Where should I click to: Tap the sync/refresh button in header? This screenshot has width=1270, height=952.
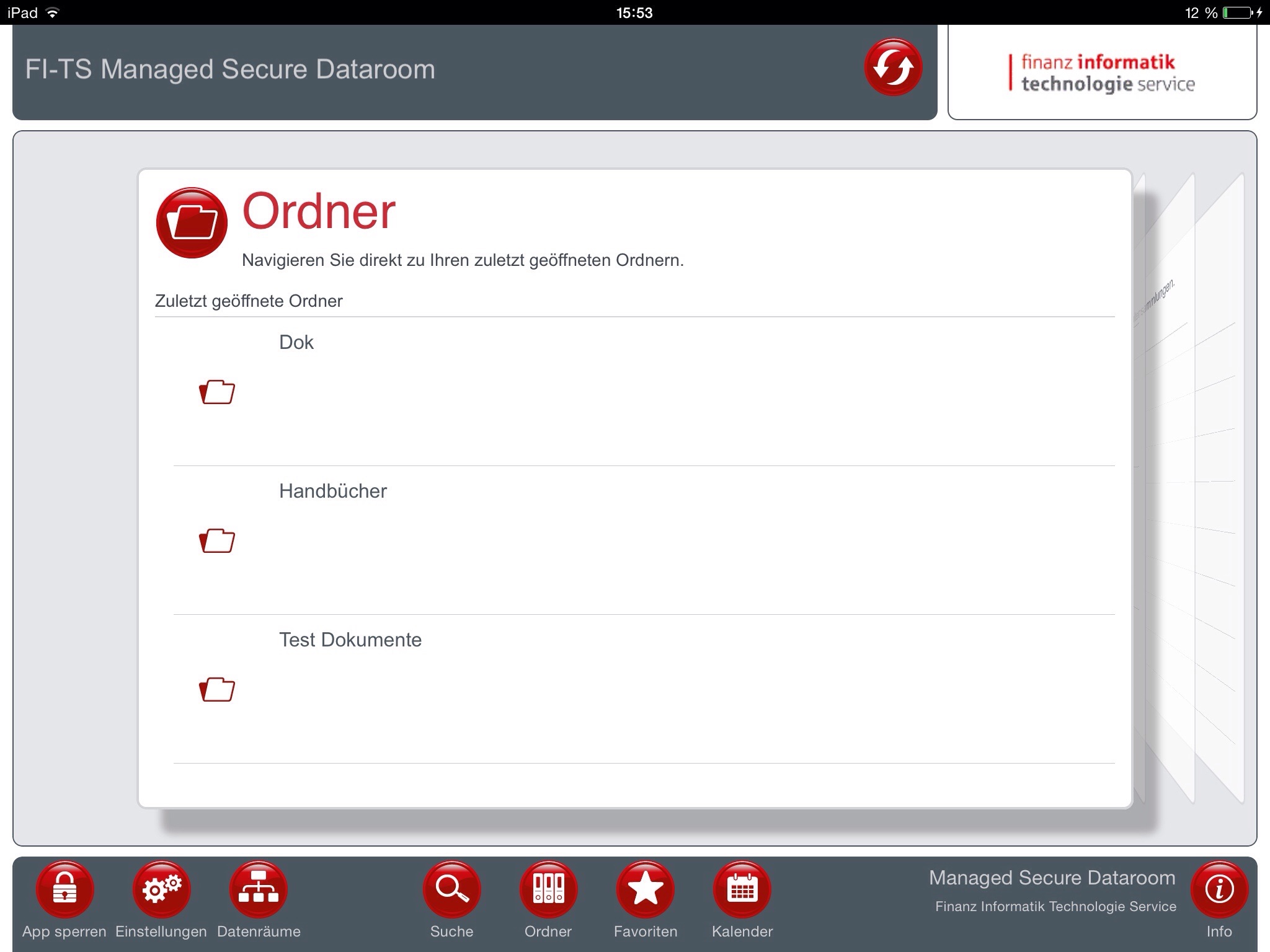click(893, 69)
